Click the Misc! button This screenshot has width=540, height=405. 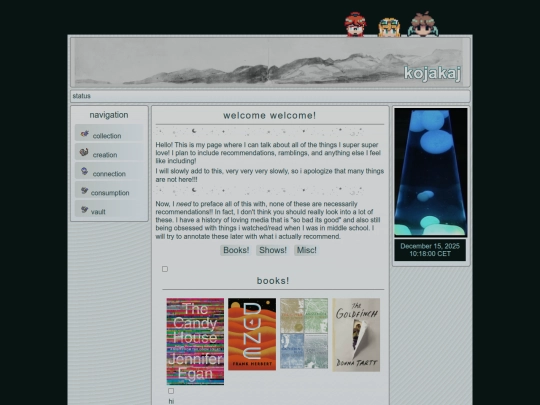307,250
